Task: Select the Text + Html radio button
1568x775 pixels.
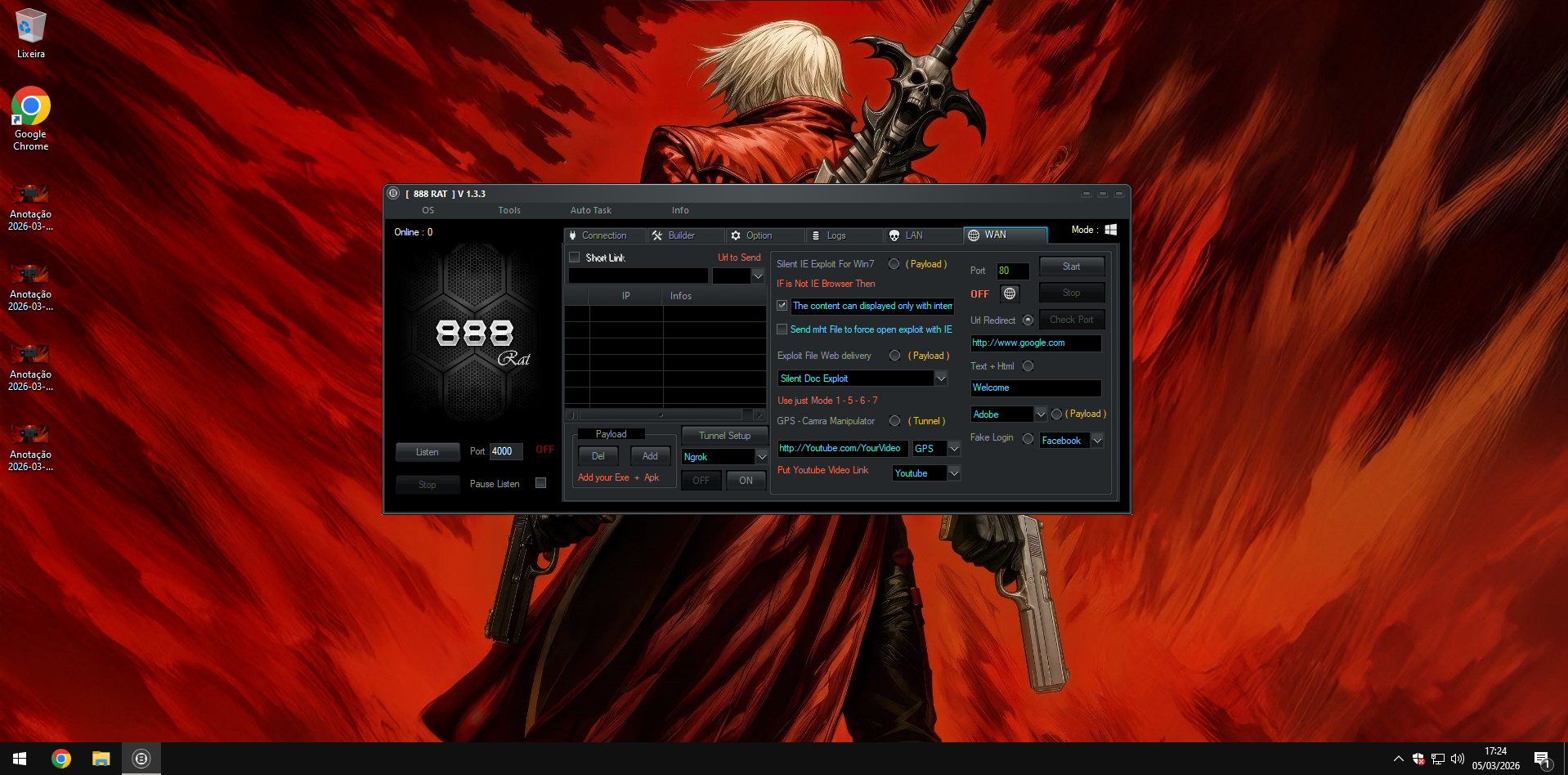Action: tap(1028, 366)
